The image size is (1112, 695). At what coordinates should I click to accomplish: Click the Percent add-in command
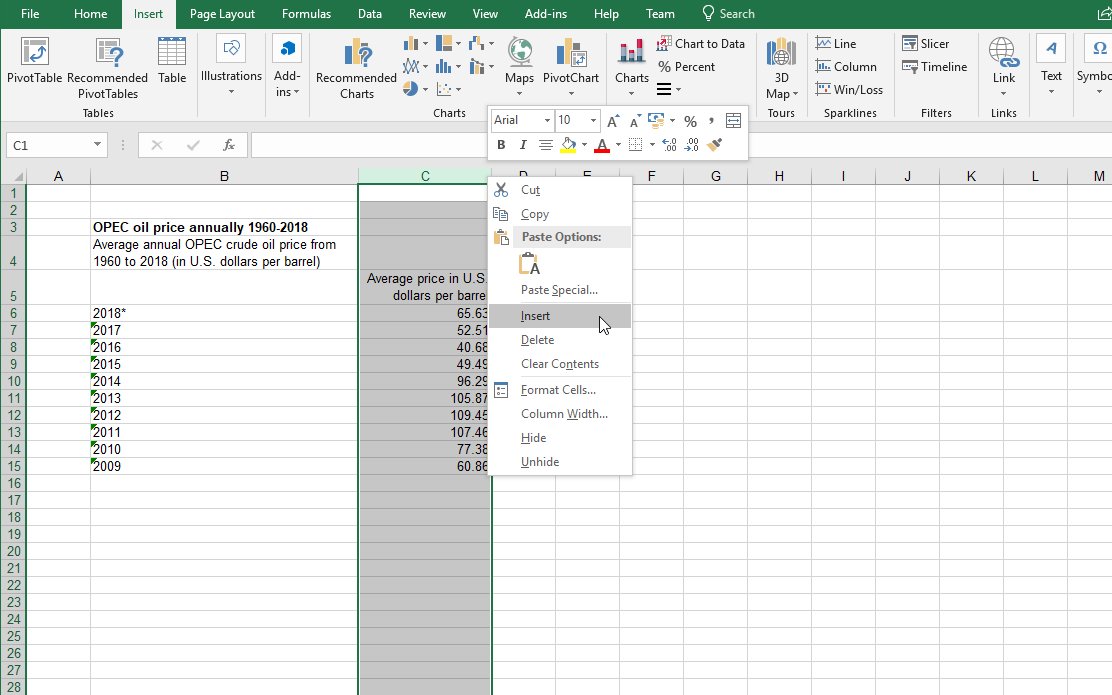point(686,67)
